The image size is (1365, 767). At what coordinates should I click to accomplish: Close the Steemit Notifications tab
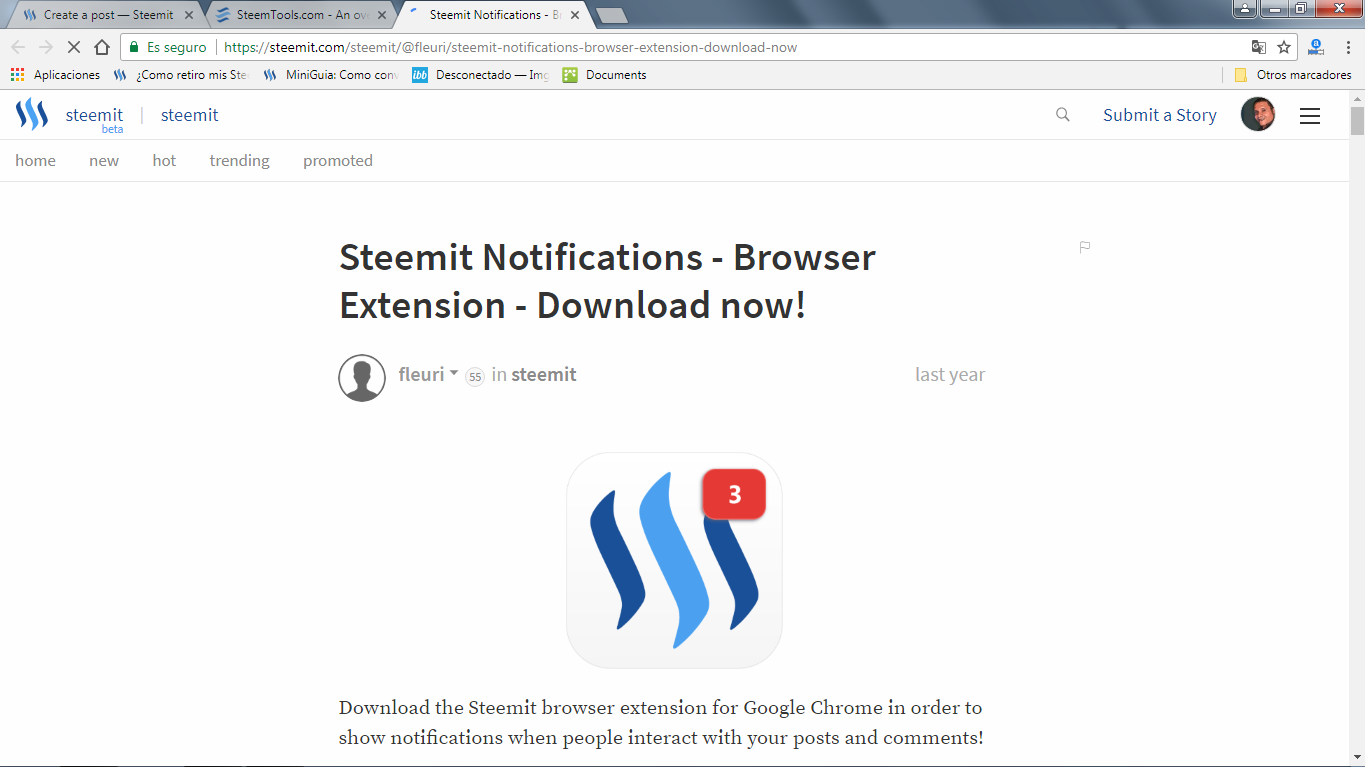click(x=575, y=15)
